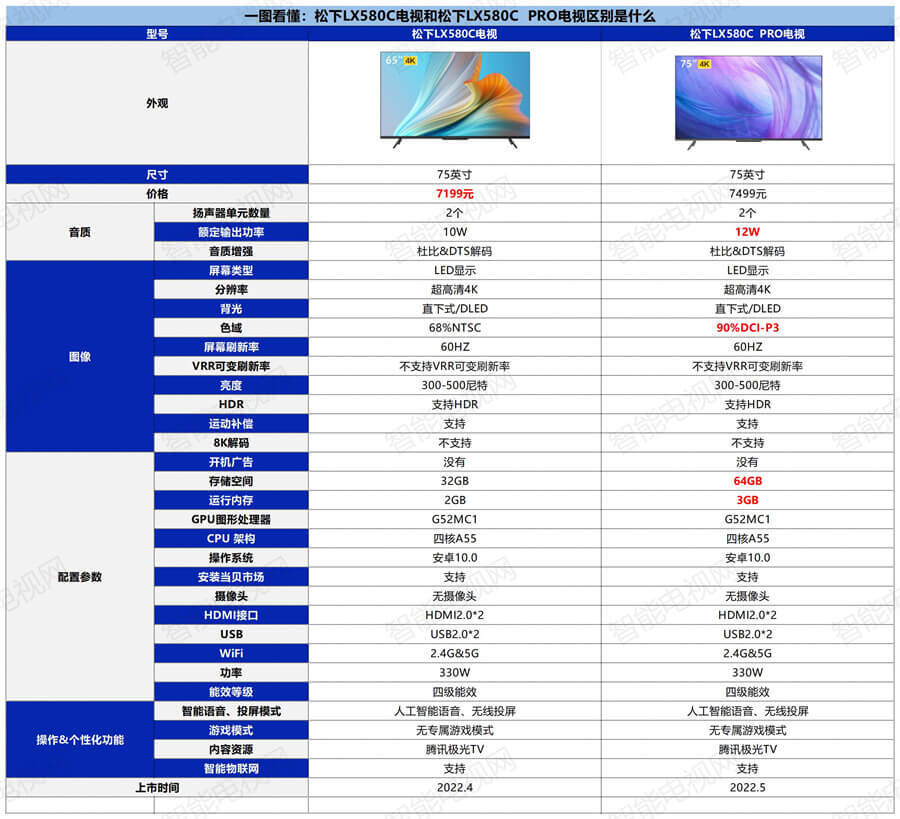Click the '存储空间' row label
The image size is (900, 819).
click(x=231, y=481)
